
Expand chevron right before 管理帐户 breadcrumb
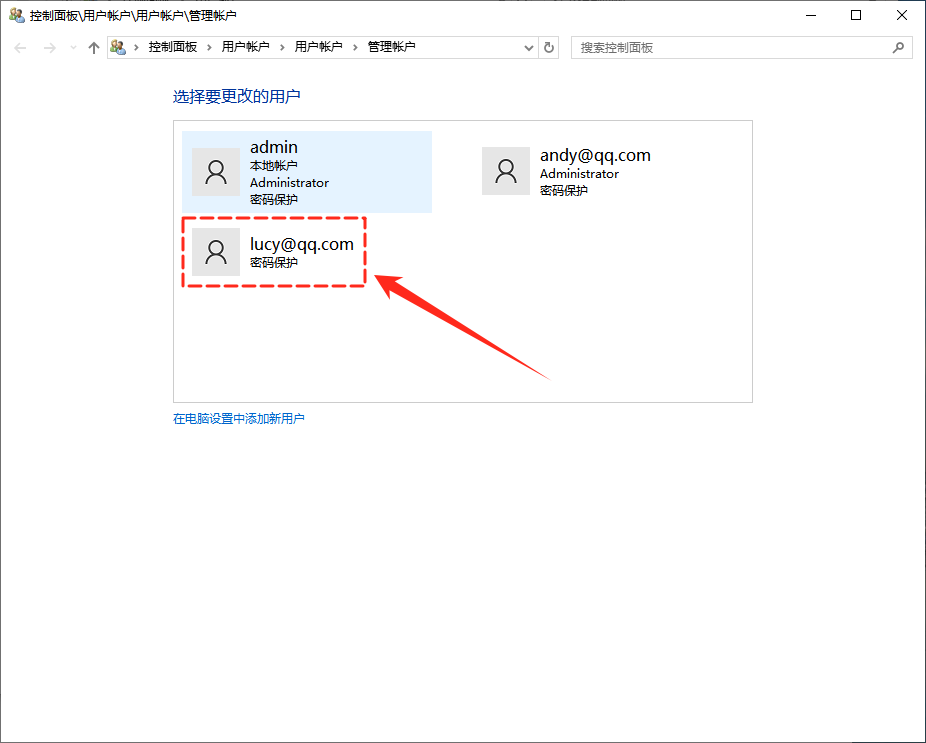tap(356, 47)
